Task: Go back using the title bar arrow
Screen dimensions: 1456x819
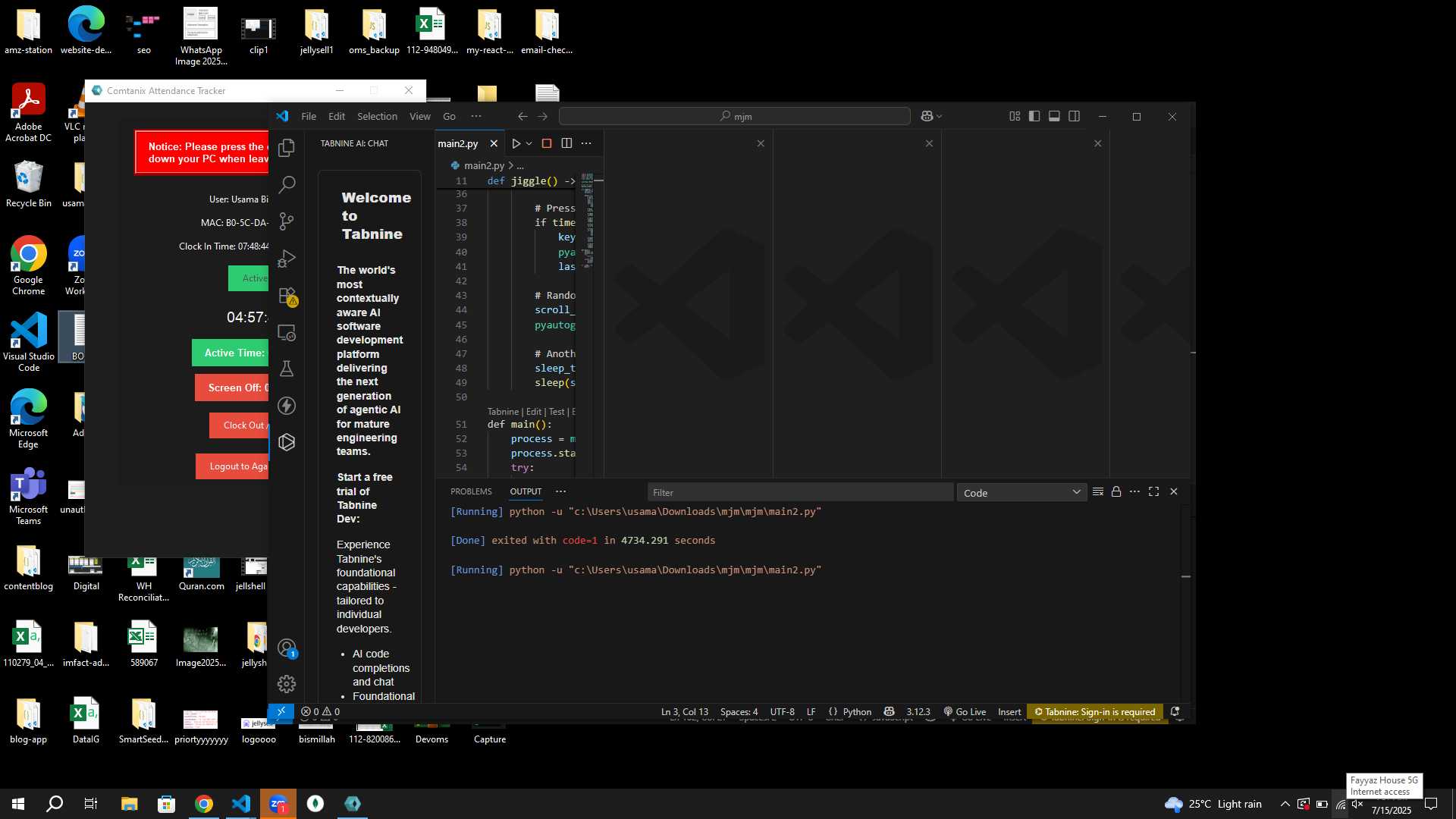Action: (522, 116)
